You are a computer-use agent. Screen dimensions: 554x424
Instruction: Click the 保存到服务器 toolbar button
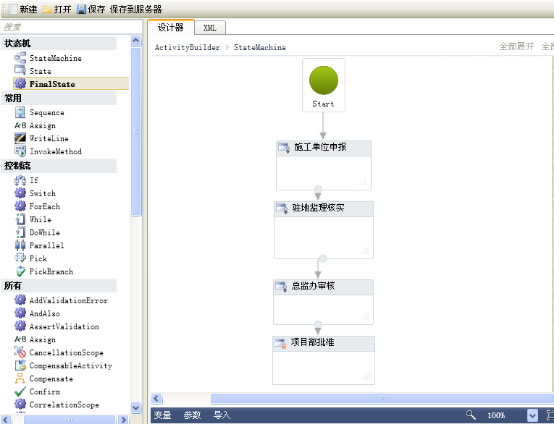136,9
